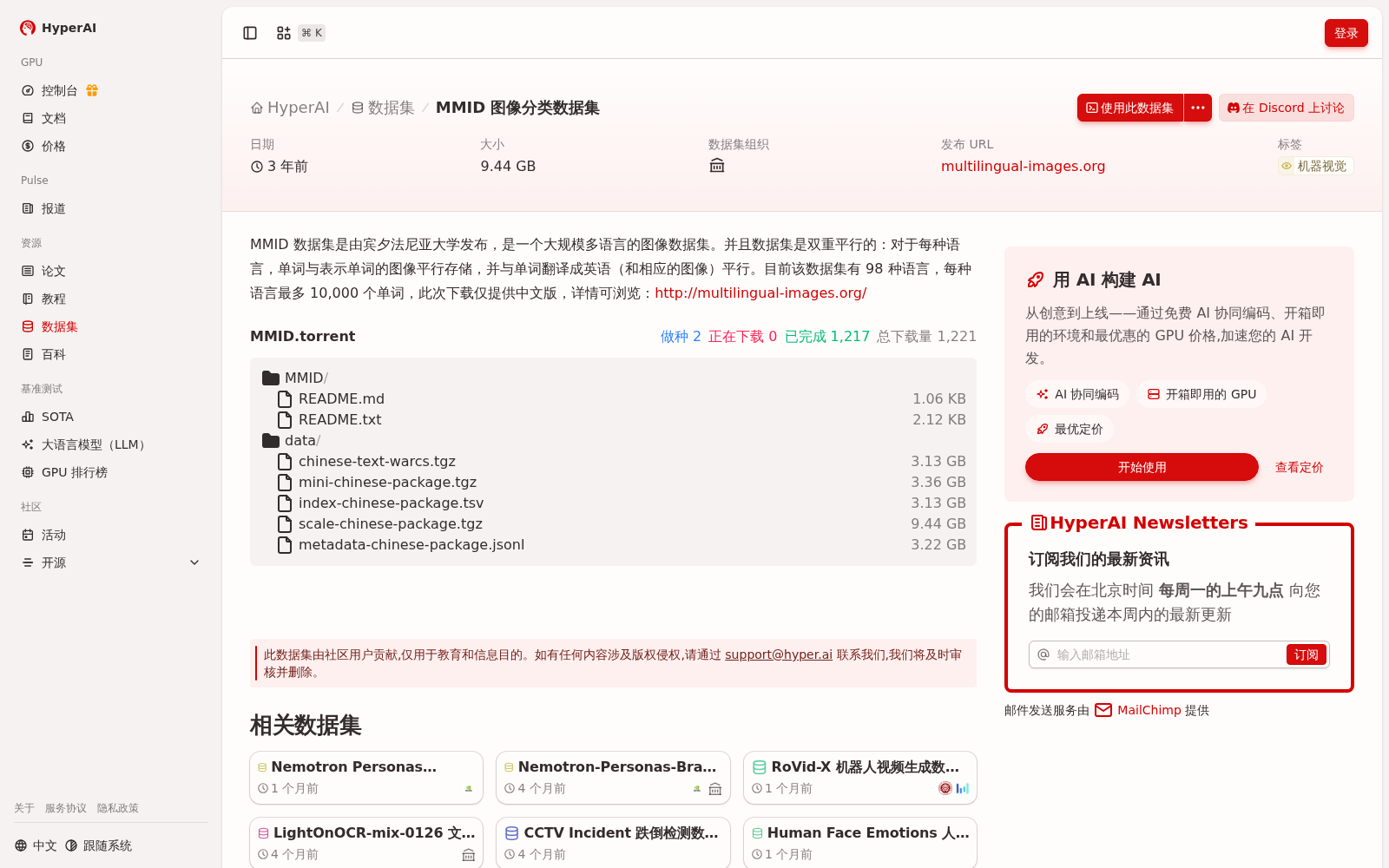Select index-chinese-package.tsv file row
The width and height of the screenshot is (1389, 868).
click(x=613, y=503)
